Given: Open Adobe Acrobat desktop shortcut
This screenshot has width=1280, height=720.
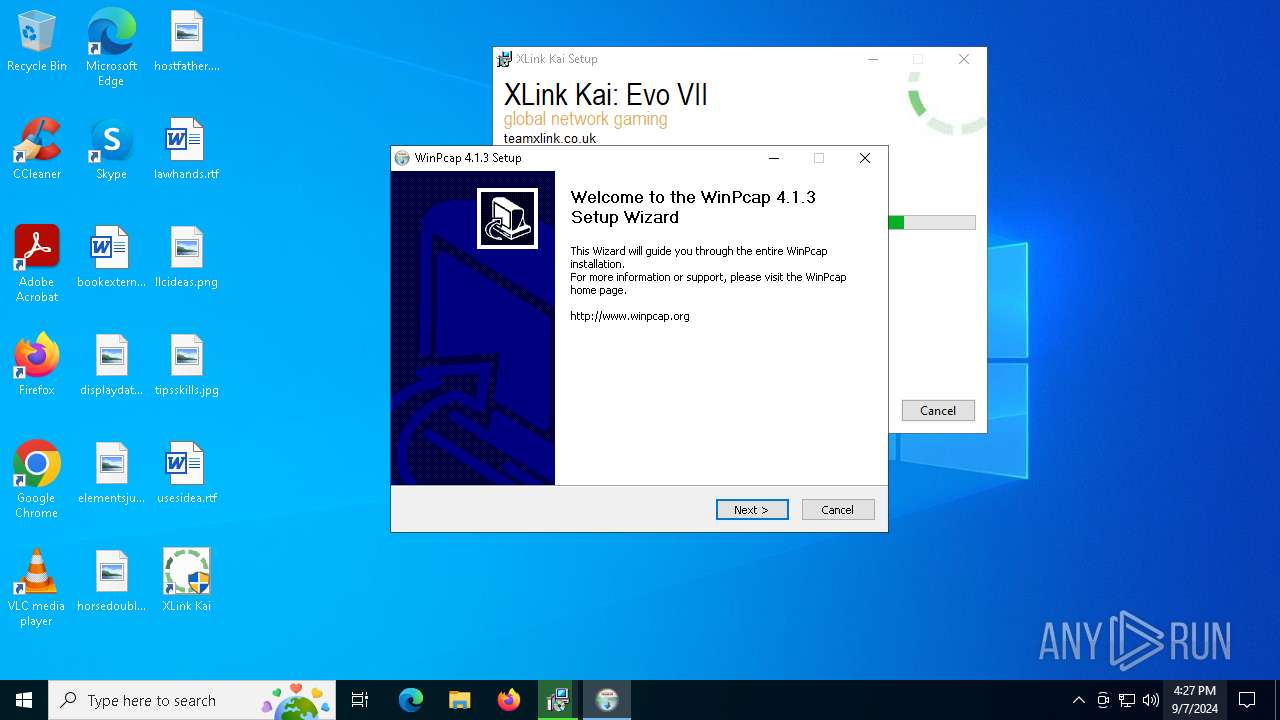Looking at the screenshot, I should coord(37,264).
